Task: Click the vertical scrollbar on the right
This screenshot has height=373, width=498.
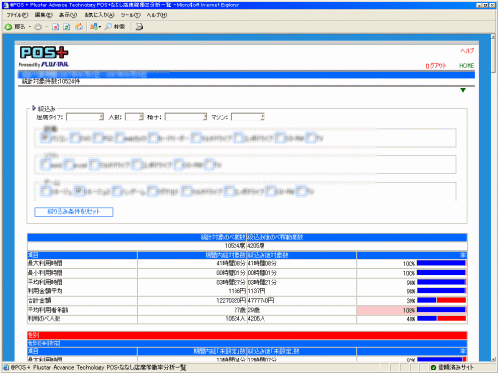Action: (493, 197)
